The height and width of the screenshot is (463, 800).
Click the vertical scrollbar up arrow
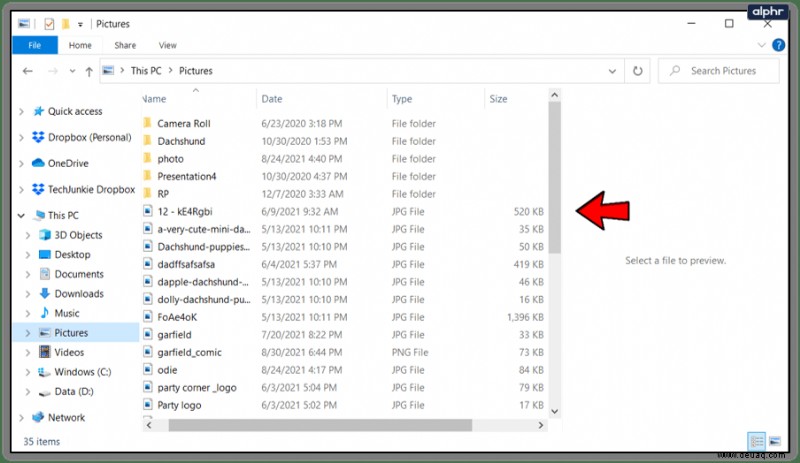(555, 95)
